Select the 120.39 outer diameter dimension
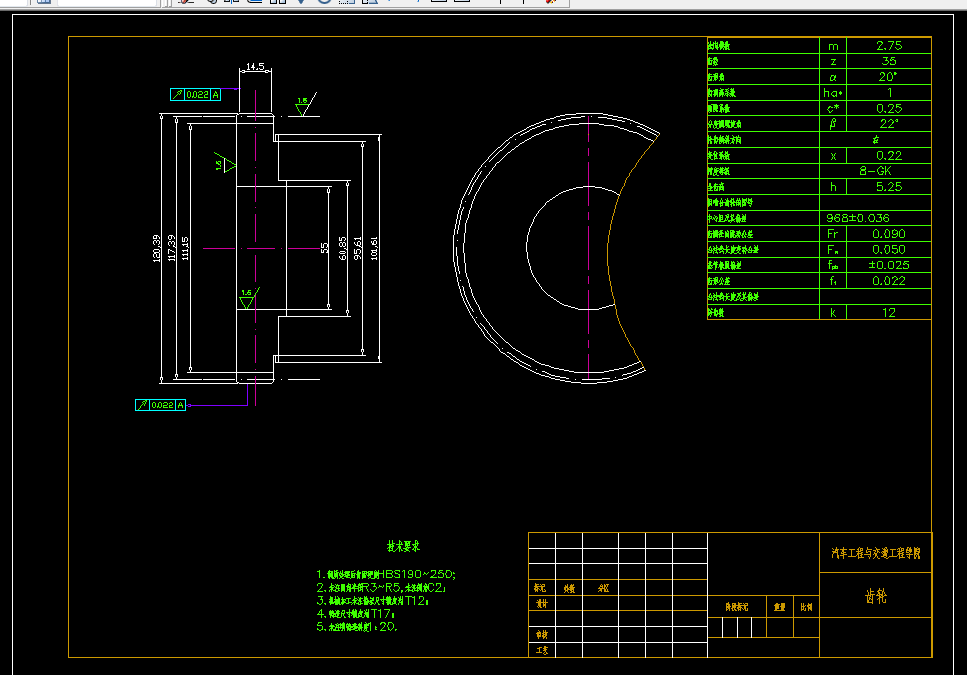Image resolution: width=967 pixels, height=675 pixels. 157,248
